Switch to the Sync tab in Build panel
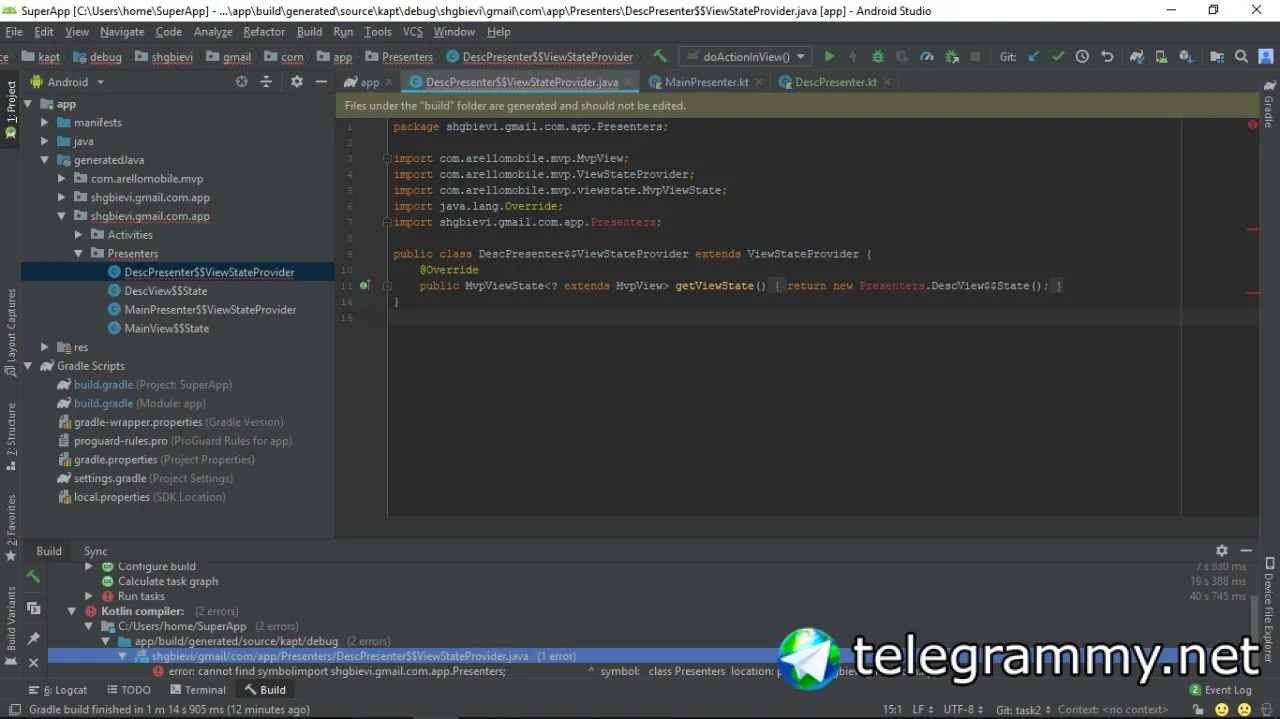 click(95, 551)
